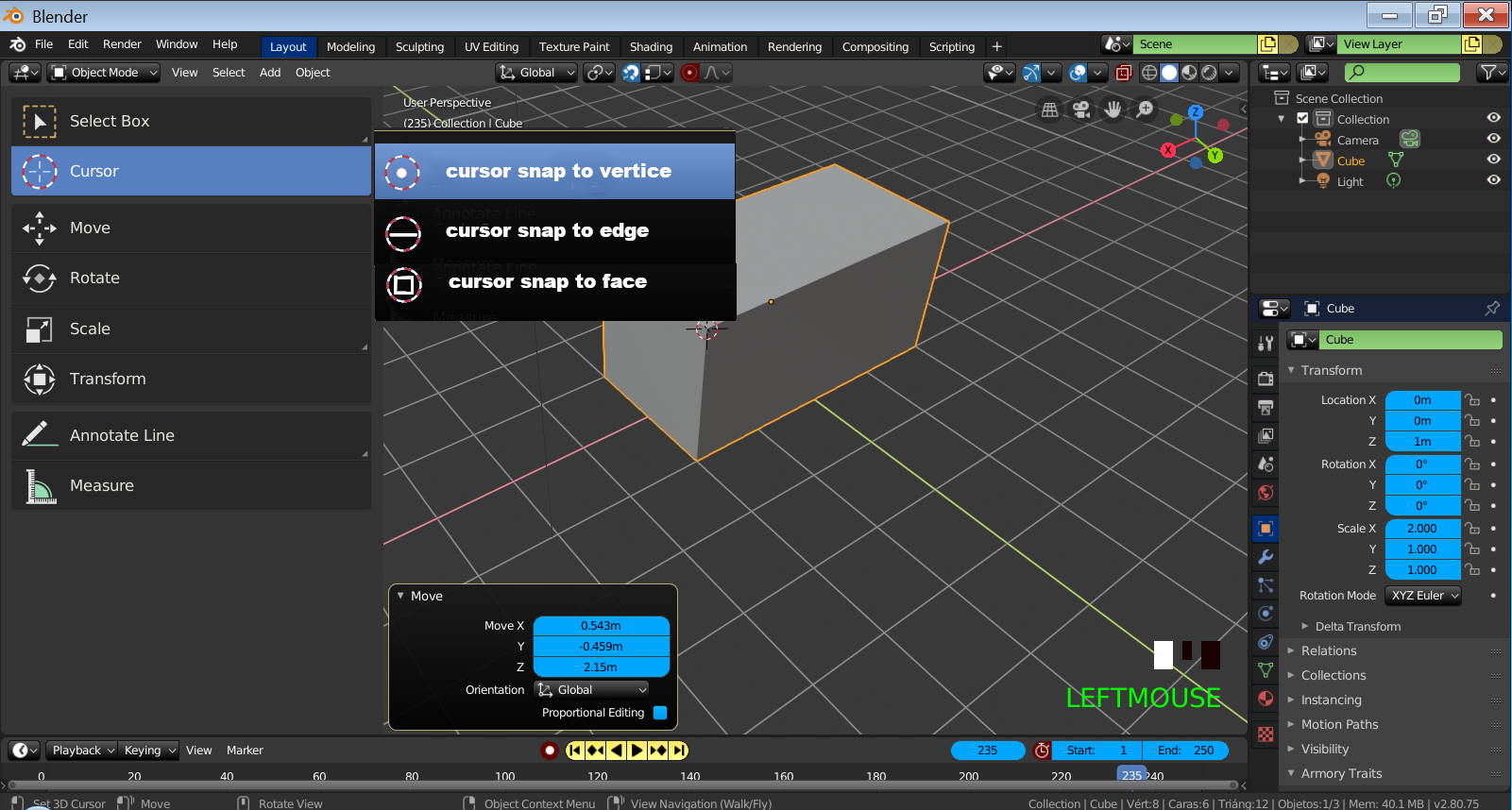Open the Playback popover
The image size is (1512, 810).
[x=82, y=751]
